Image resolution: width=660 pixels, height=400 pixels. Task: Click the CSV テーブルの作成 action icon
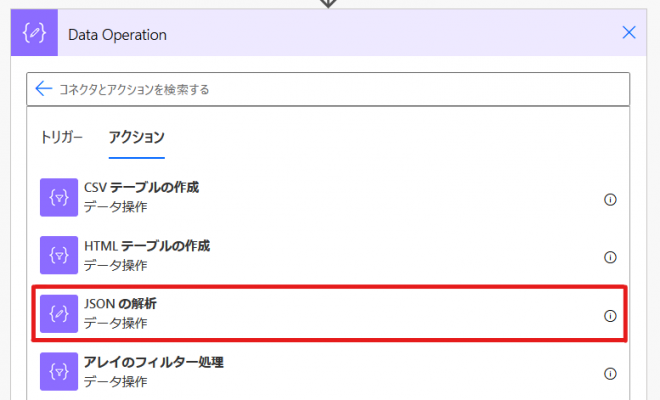click(59, 198)
